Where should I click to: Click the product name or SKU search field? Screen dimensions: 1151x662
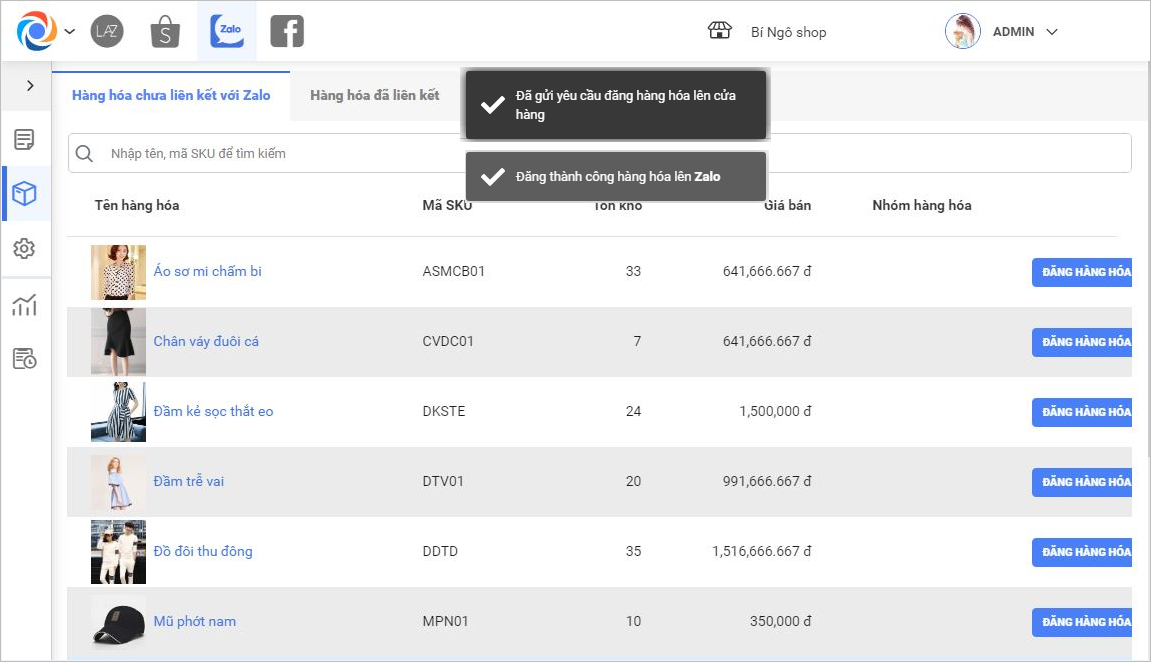[x=600, y=153]
